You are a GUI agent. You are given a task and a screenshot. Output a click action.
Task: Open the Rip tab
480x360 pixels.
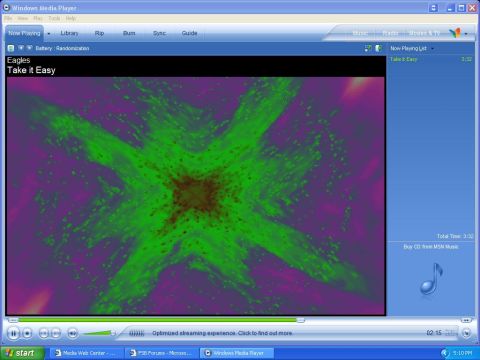pos(99,33)
